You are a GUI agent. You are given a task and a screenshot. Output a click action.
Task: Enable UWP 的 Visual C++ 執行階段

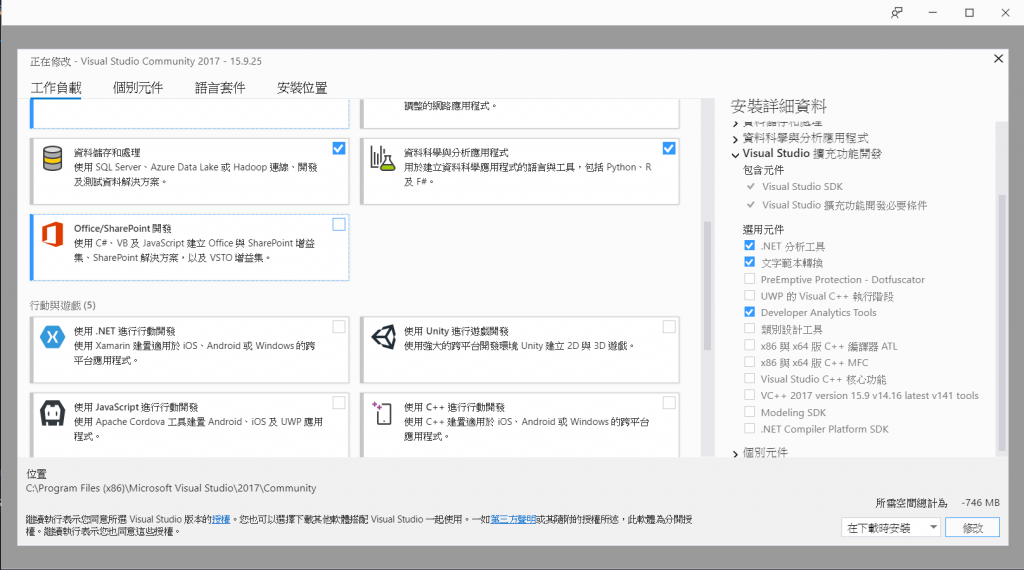click(x=749, y=295)
